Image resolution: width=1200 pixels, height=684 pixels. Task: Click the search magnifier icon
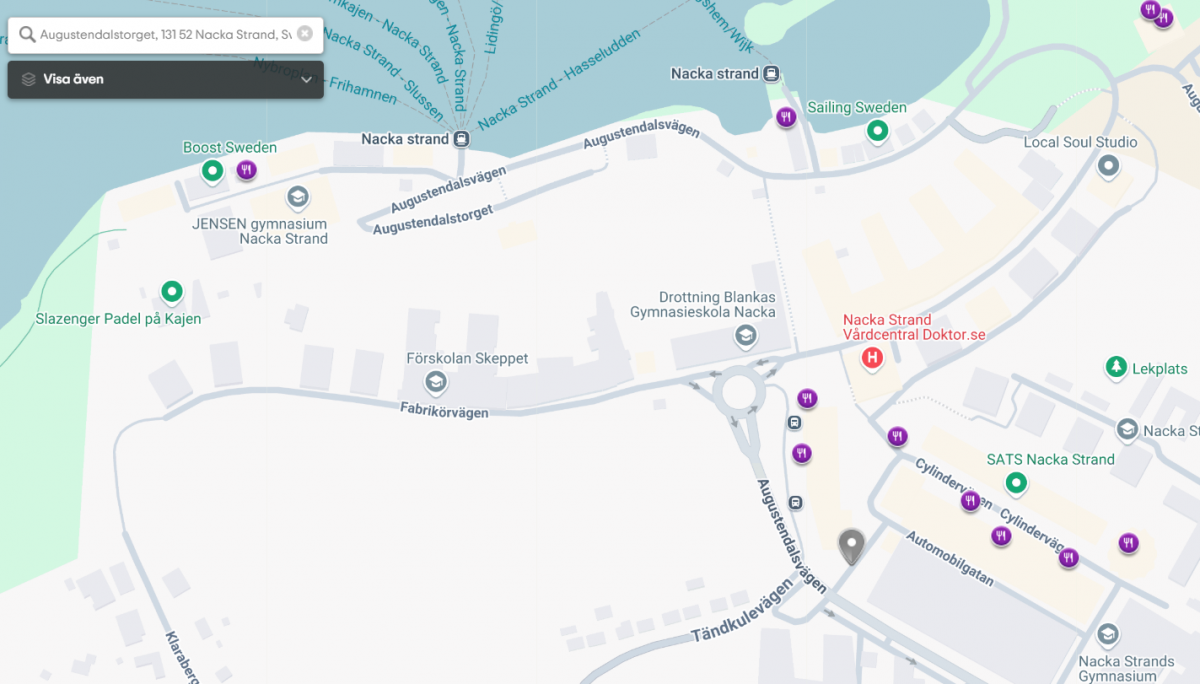27,35
